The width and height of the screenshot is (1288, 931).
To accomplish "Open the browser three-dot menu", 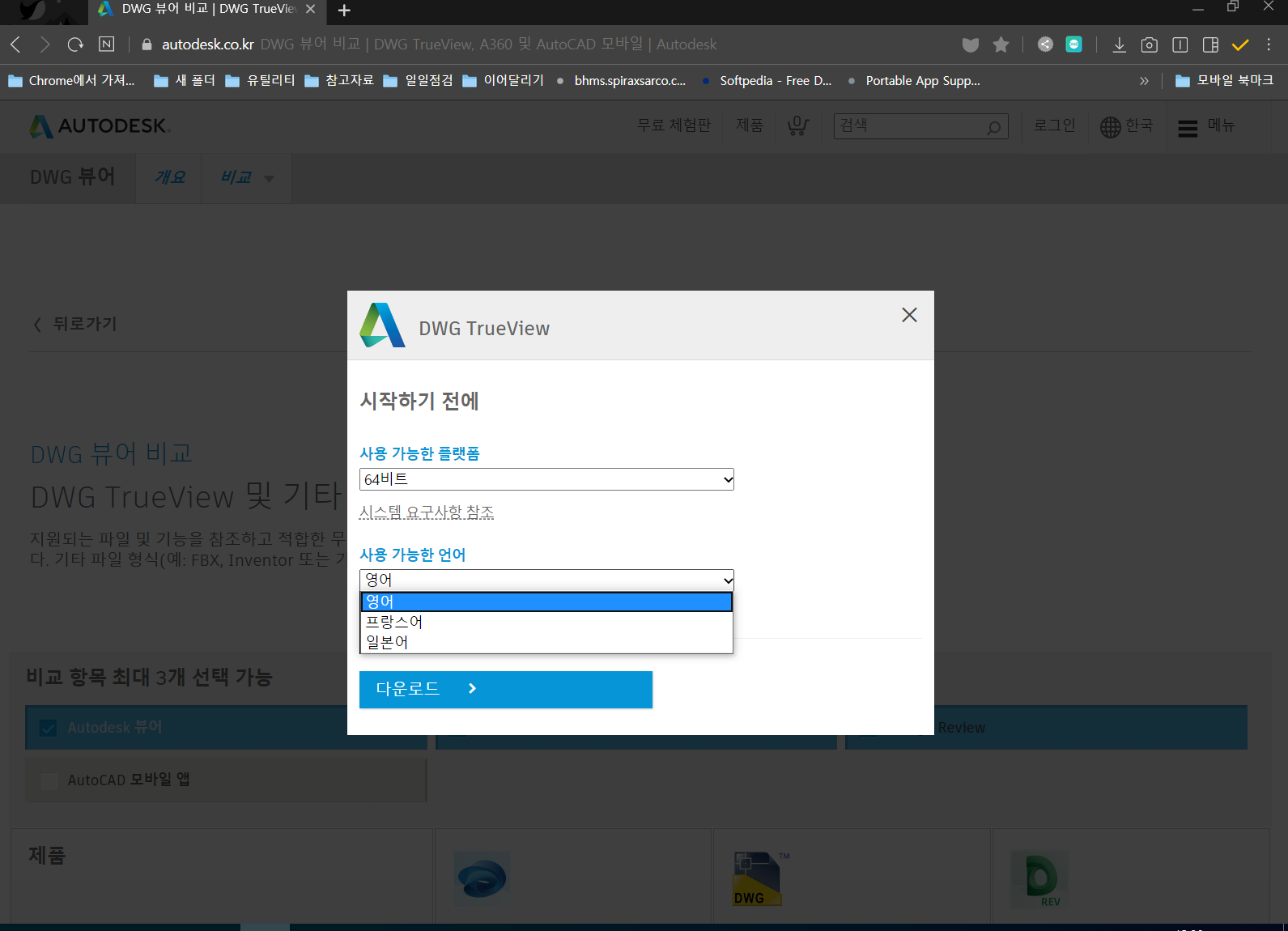I will 1269,45.
